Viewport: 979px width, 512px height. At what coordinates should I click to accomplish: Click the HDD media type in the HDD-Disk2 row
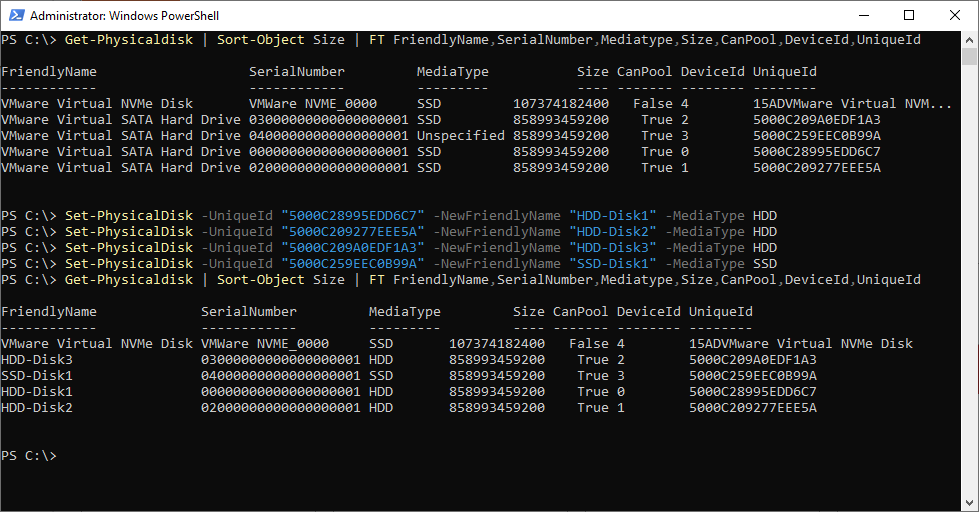tap(381, 408)
